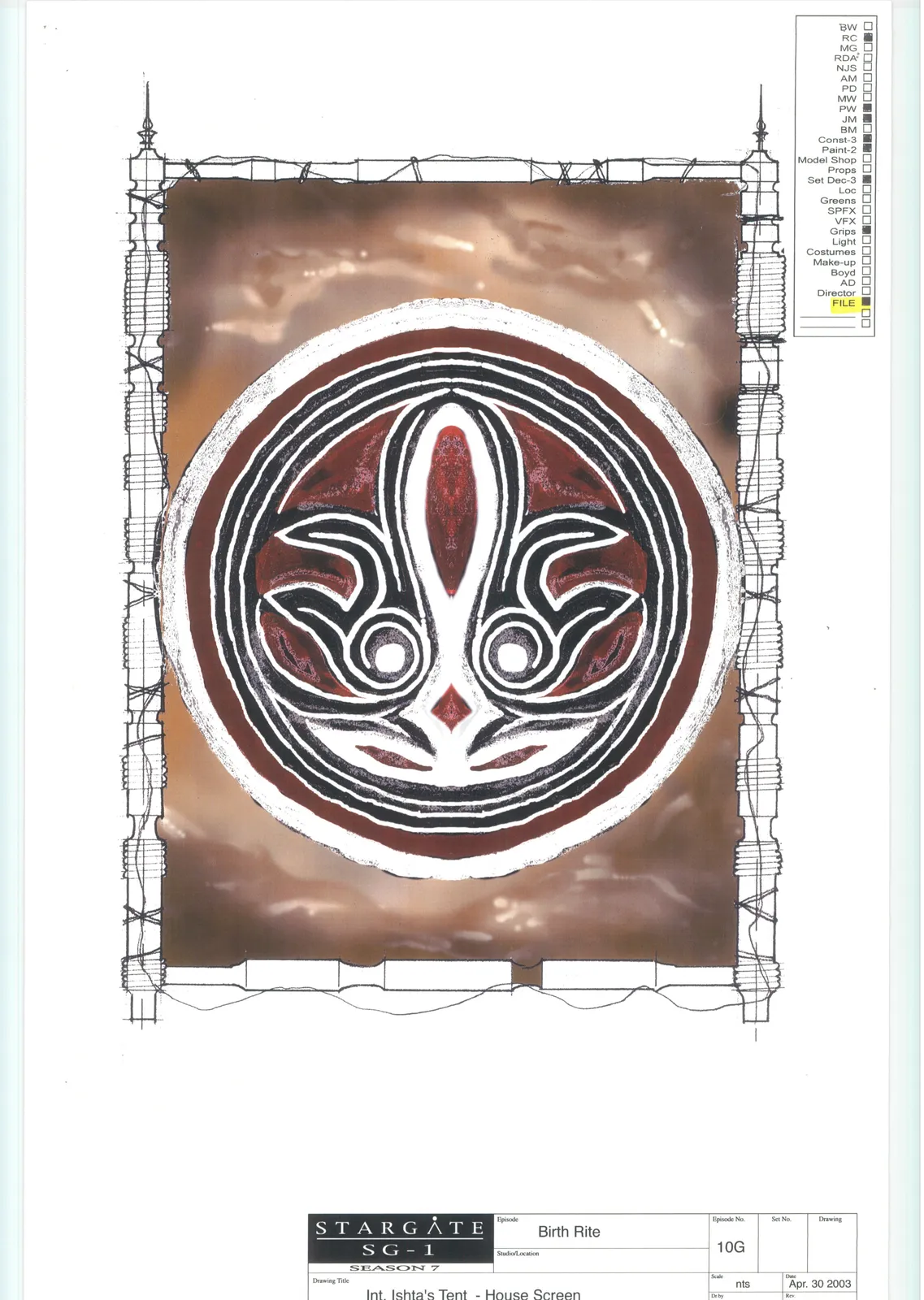
Task: Select the date 'Apr. 30 2003'
Action: click(x=820, y=1284)
